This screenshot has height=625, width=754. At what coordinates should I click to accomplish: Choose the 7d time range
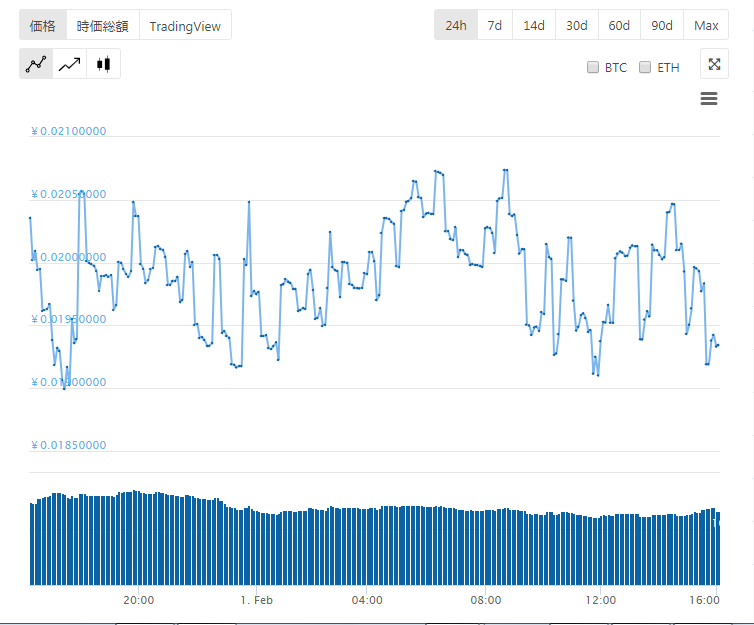point(495,25)
